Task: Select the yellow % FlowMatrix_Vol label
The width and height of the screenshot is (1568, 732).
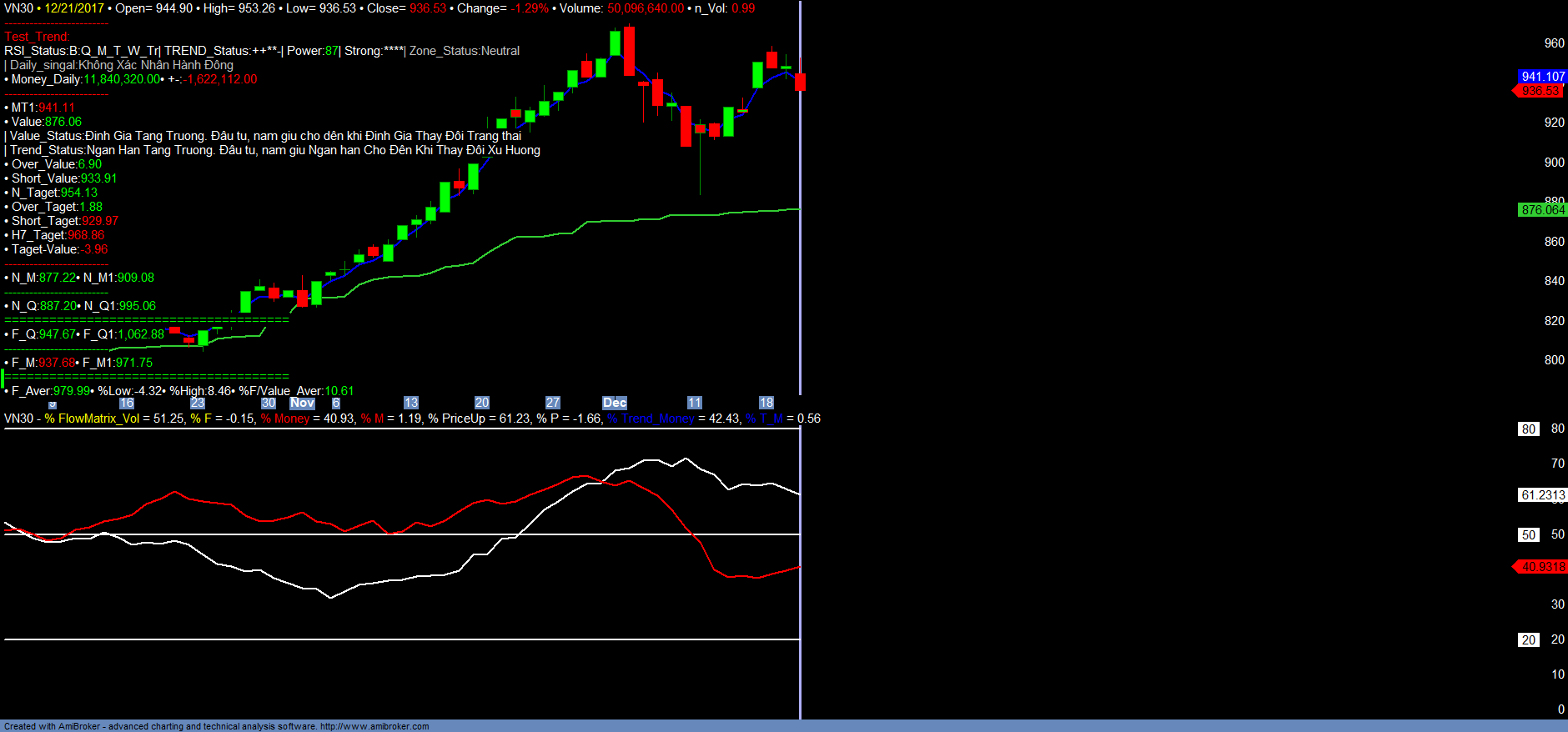Action: 92,419
